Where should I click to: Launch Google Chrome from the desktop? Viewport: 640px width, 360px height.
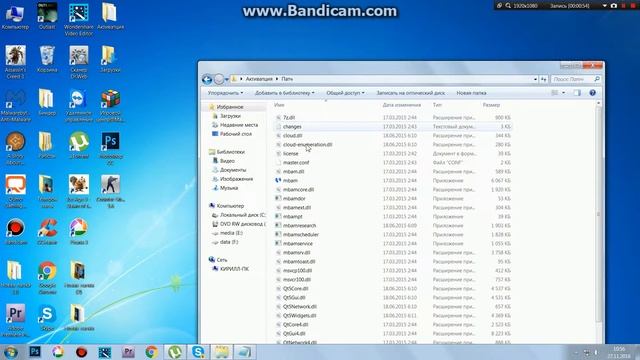tap(47, 278)
